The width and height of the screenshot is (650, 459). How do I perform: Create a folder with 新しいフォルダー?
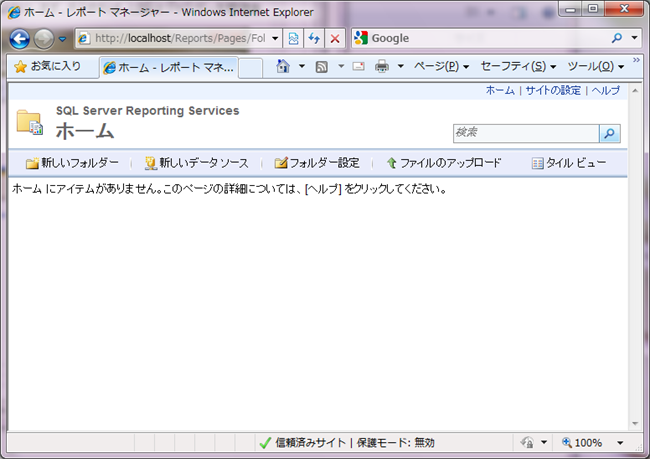click(72, 163)
